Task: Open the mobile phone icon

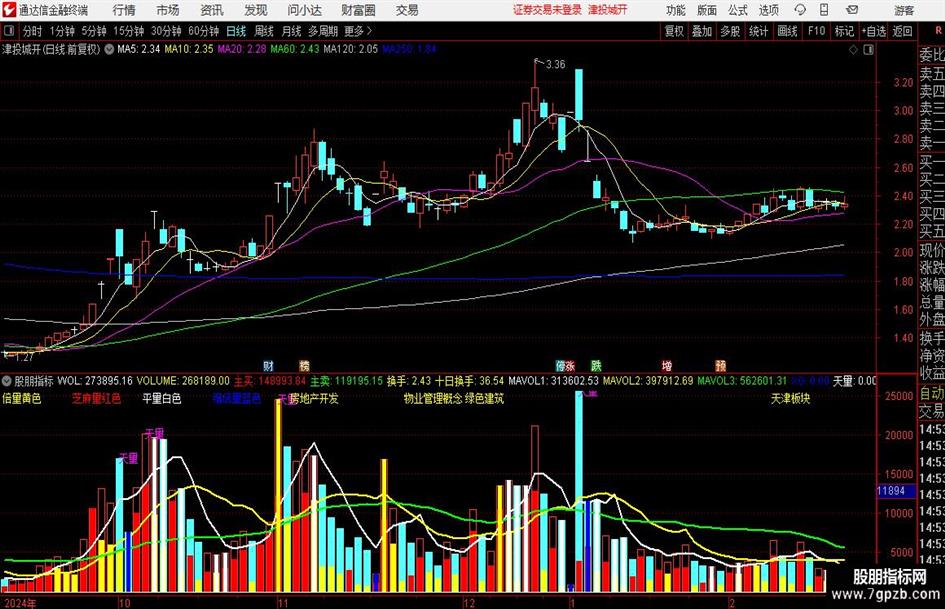Action: point(824,10)
